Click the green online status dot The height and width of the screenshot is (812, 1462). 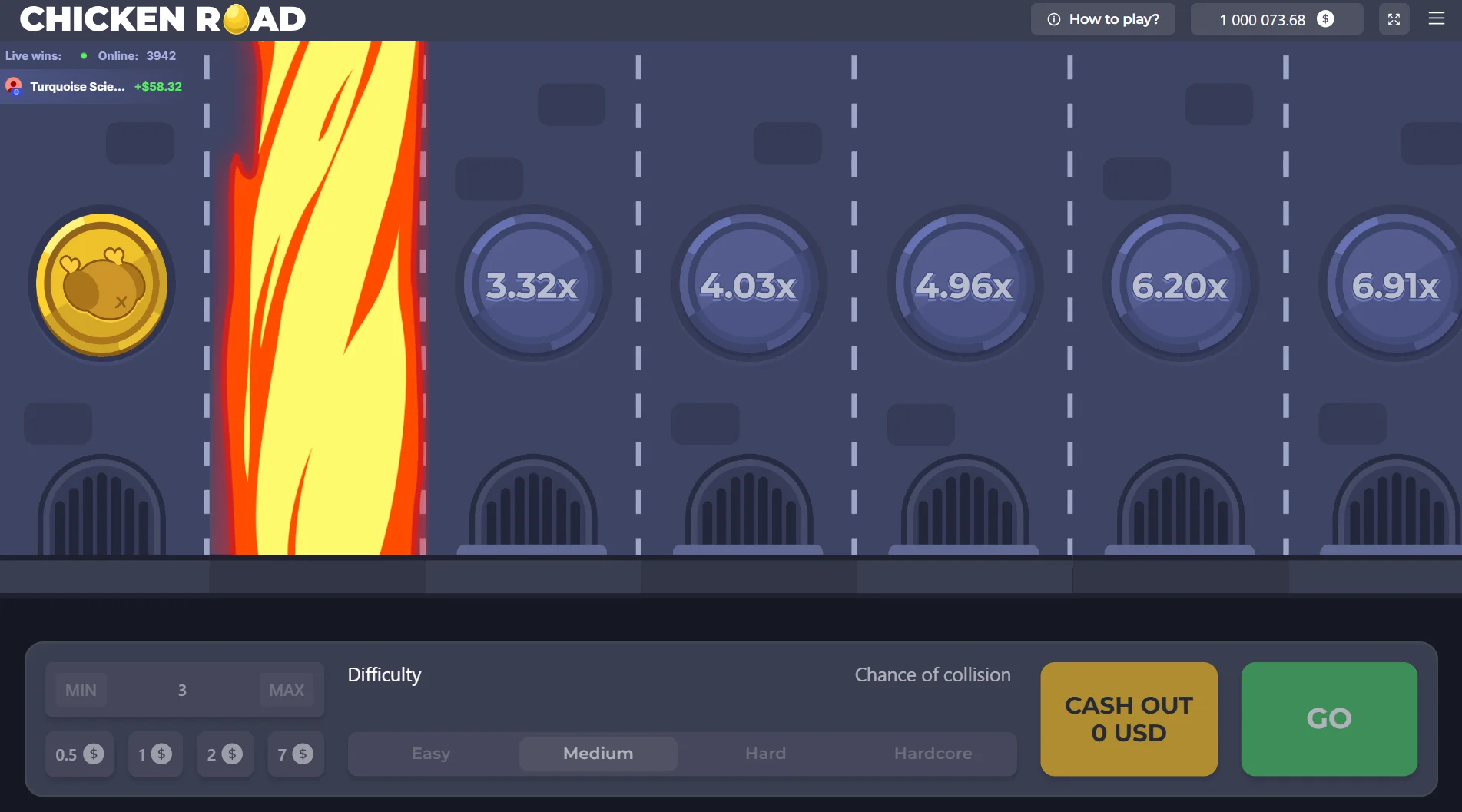pyautogui.click(x=84, y=55)
